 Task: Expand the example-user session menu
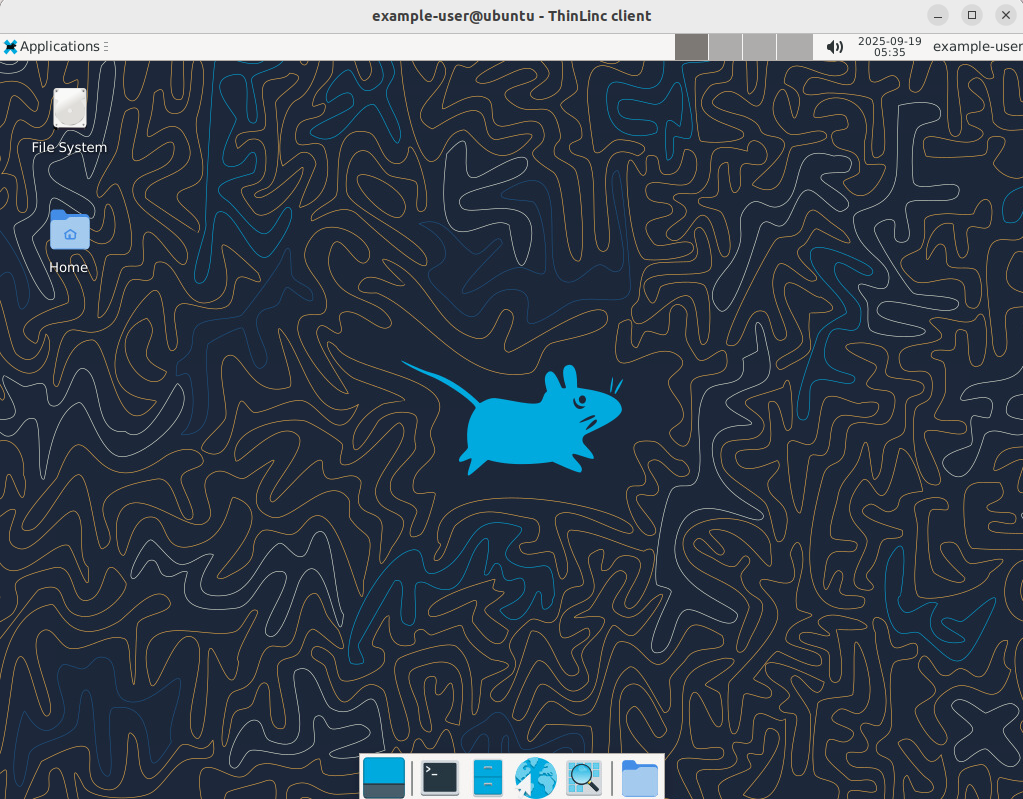tap(977, 46)
